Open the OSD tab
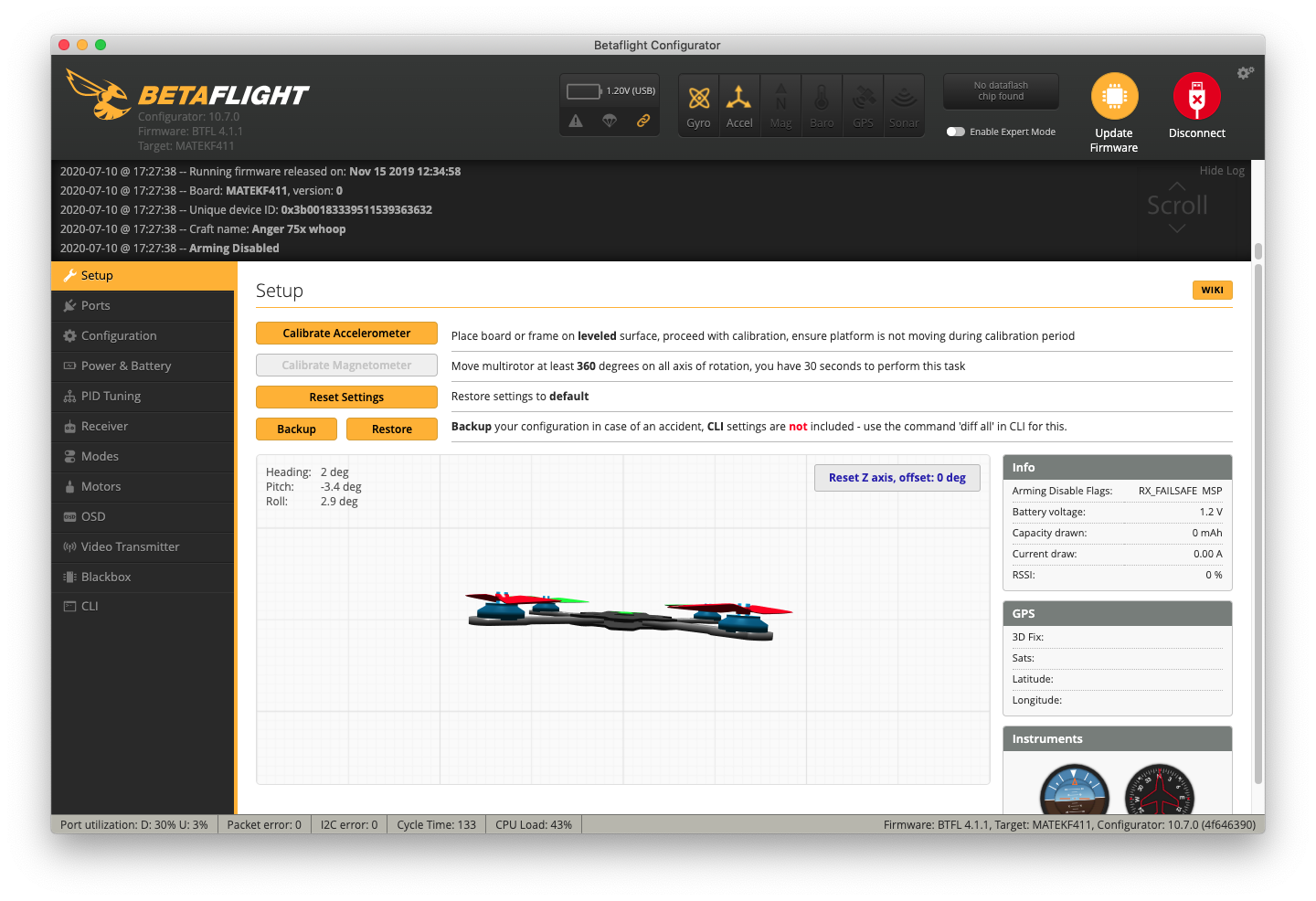Viewport: 1316px width, 901px height. click(x=143, y=517)
